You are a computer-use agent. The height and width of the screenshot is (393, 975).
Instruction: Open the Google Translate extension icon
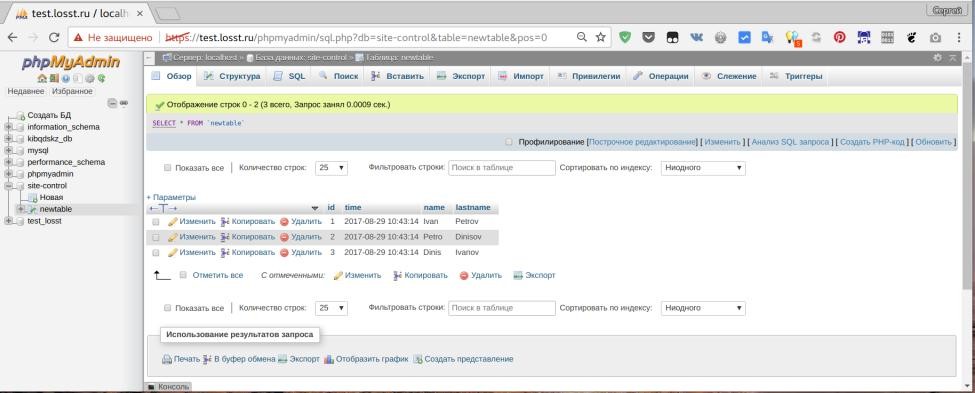click(x=768, y=37)
